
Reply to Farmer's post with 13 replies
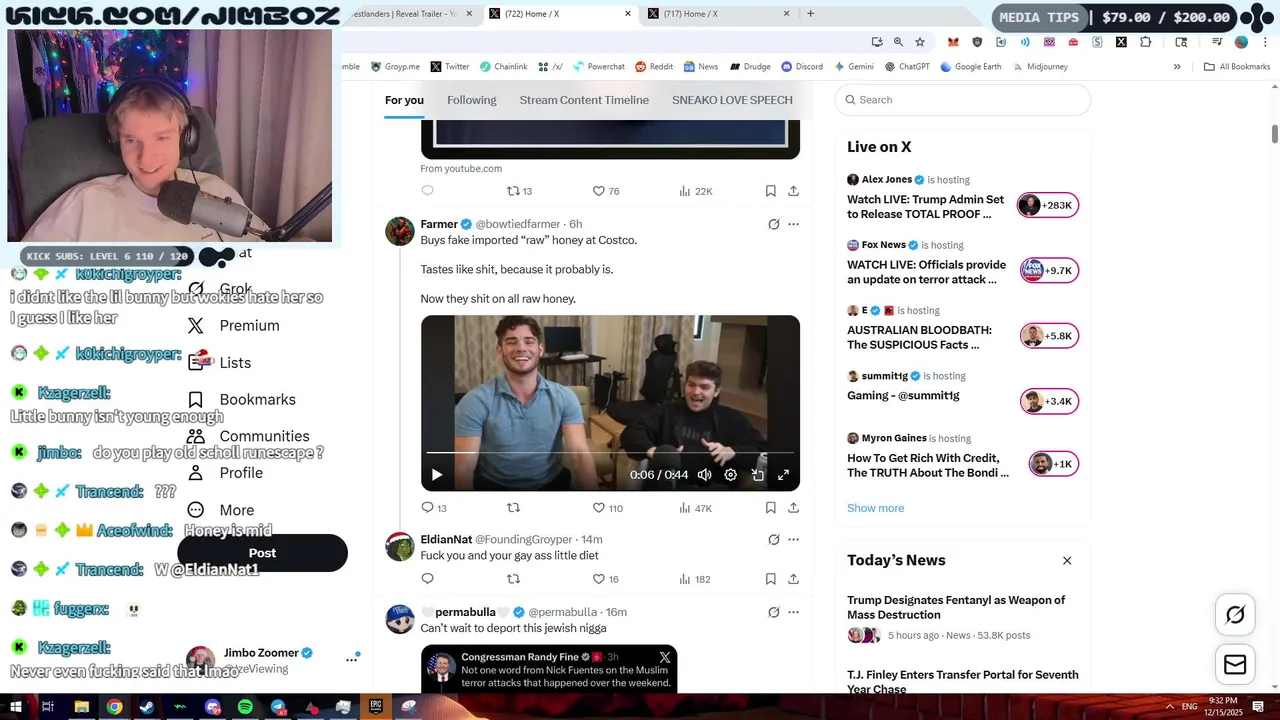pyautogui.click(x=434, y=508)
